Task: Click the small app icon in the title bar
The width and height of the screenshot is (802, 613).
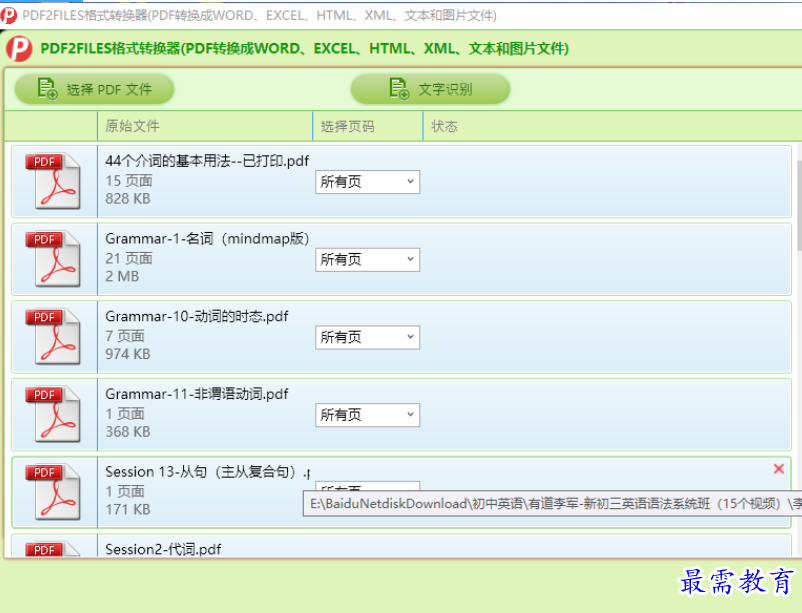Action: point(8,15)
